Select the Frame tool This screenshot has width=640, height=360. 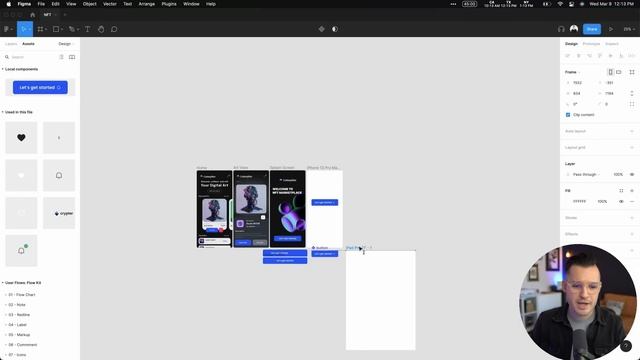(x=40, y=29)
